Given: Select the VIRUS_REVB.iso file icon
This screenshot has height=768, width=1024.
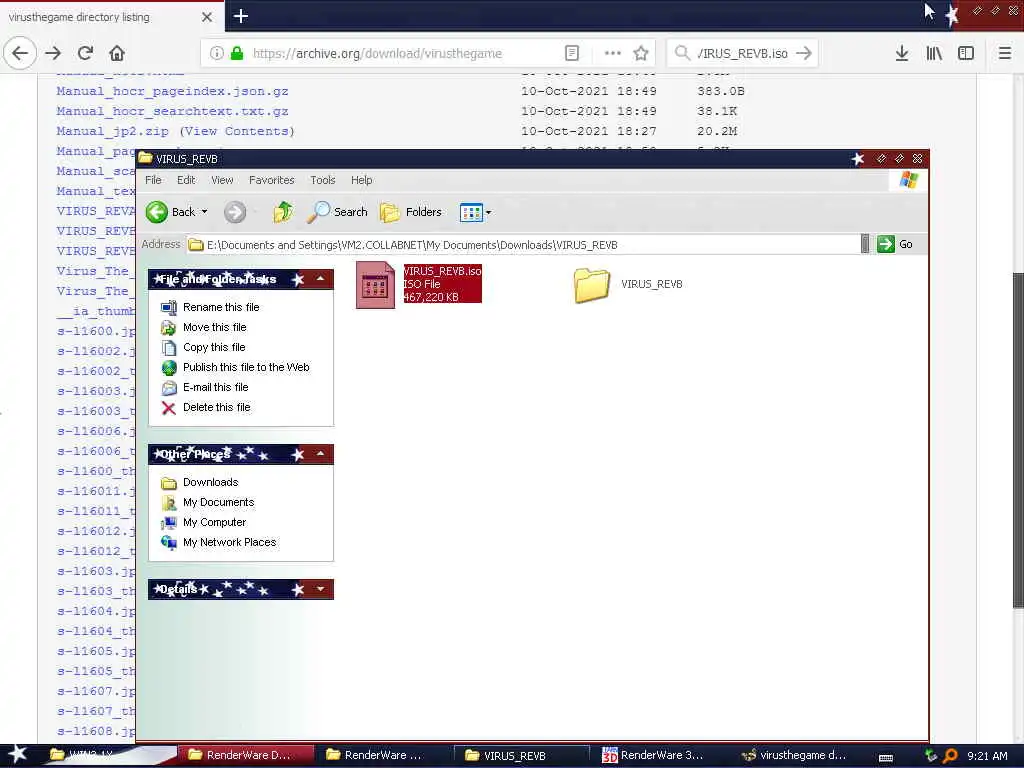Looking at the screenshot, I should click(x=376, y=285).
